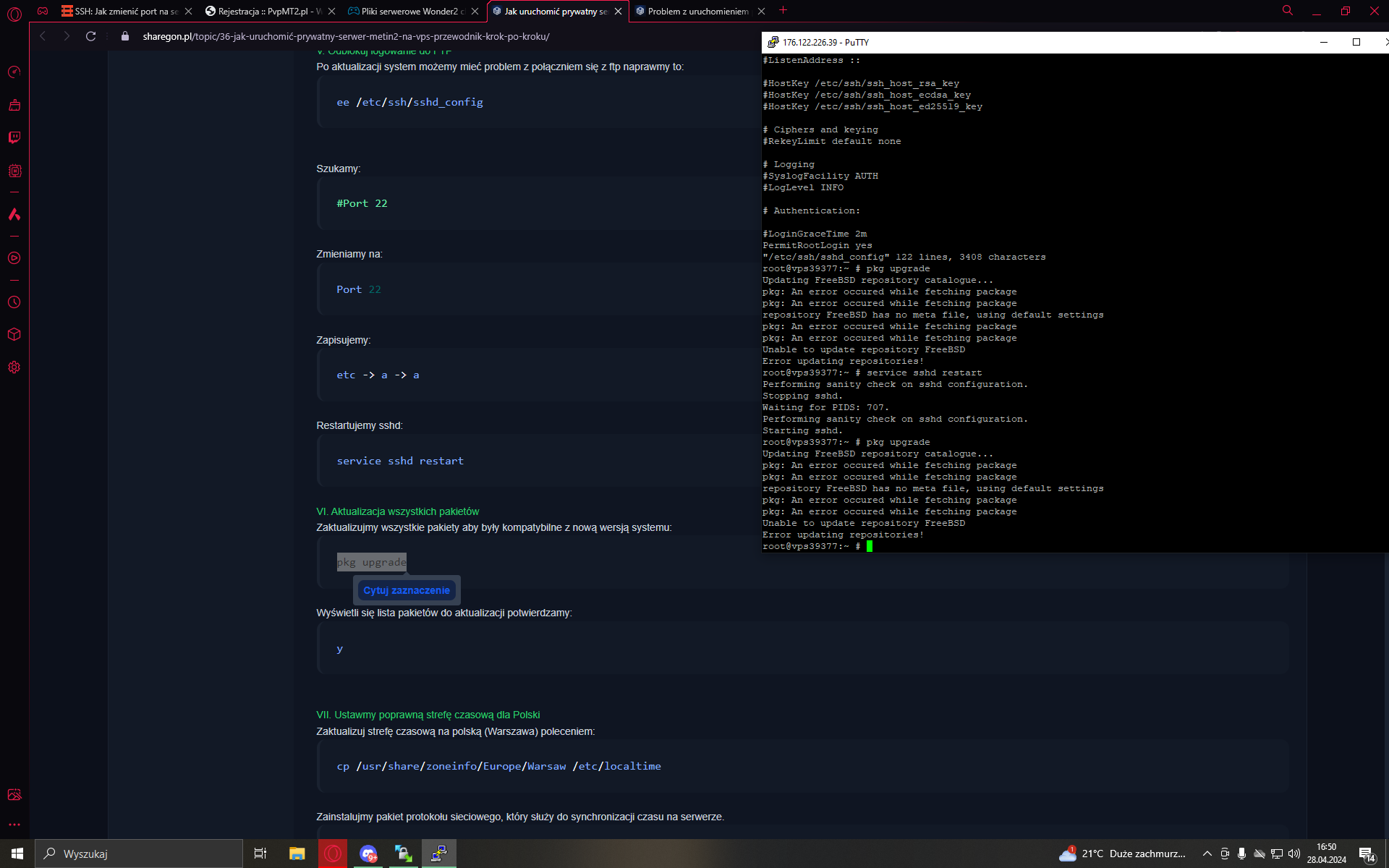1389x868 pixels.
Task: Click PuTTY terminal title bar icon menu
Action: pyautogui.click(x=773, y=42)
